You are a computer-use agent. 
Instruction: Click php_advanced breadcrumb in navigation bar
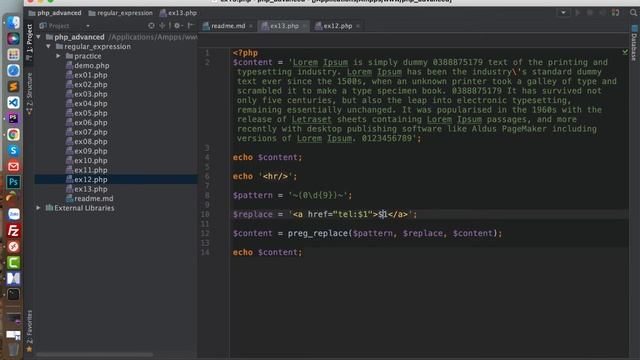(x=55, y=13)
